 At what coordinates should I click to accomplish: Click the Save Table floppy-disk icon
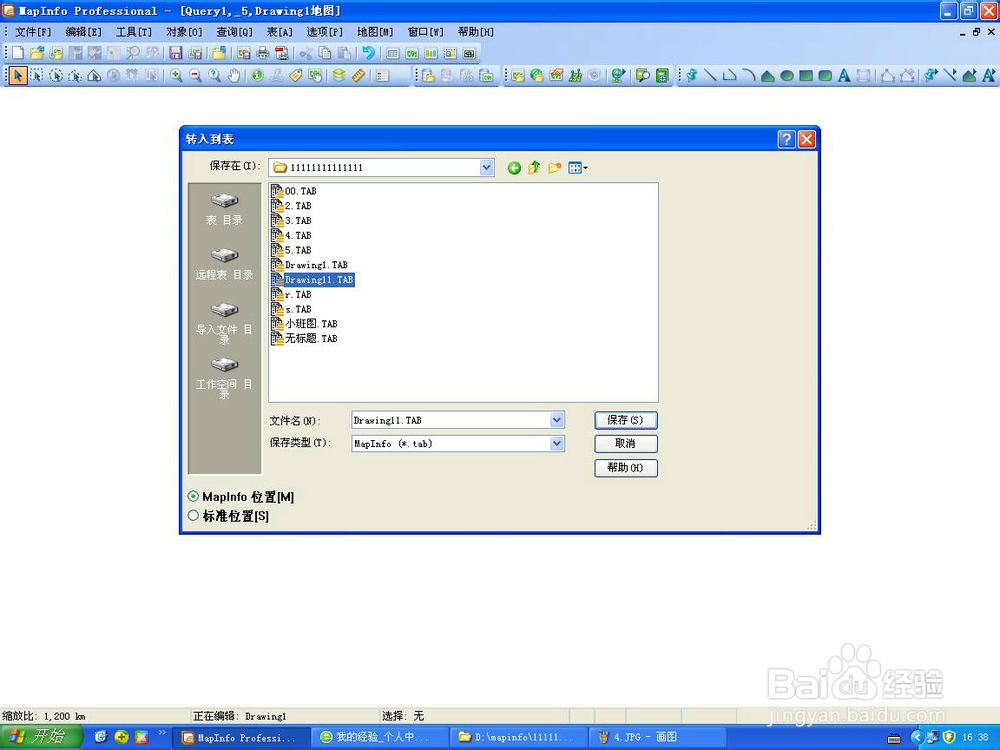click(176, 53)
